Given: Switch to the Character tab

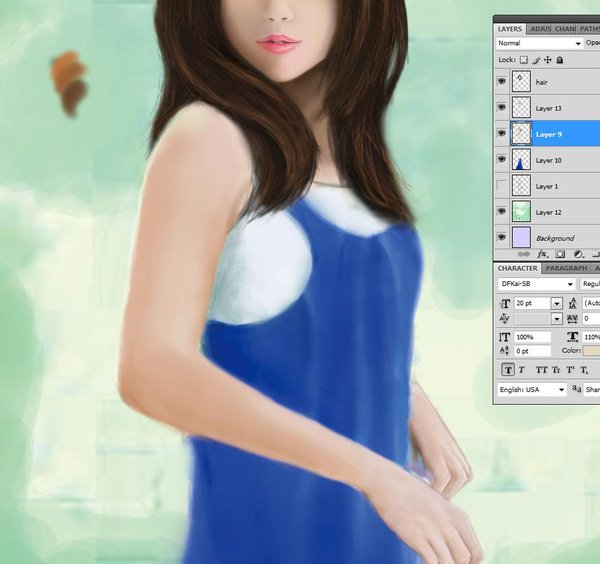Looking at the screenshot, I should [x=517, y=268].
